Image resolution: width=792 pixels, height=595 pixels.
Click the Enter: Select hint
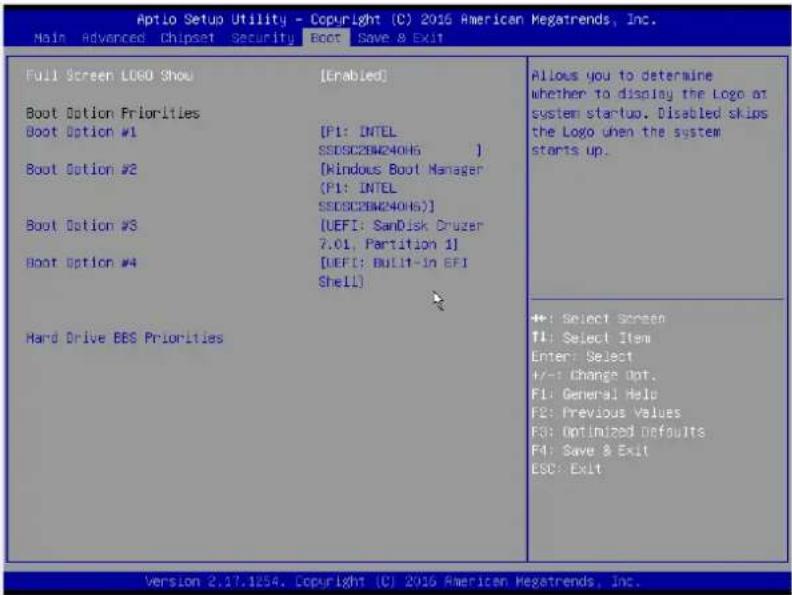[581, 357]
